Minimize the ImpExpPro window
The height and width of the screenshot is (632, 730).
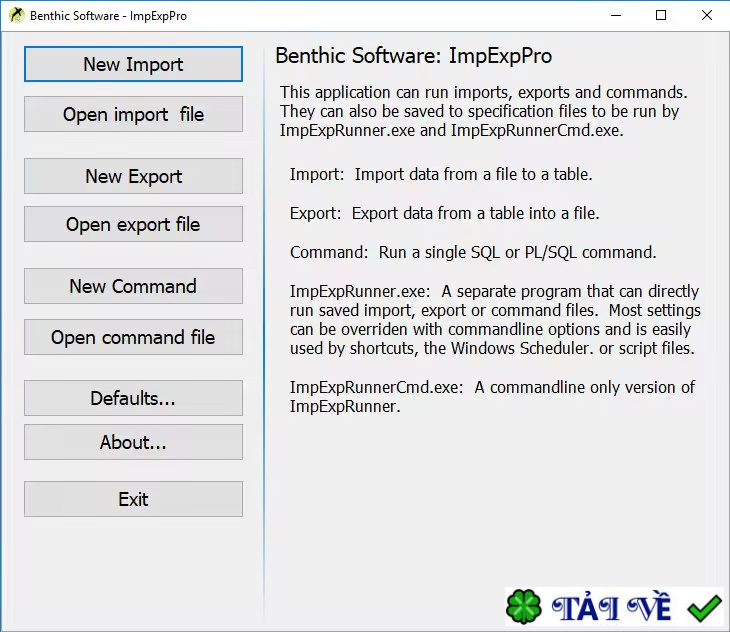615,15
